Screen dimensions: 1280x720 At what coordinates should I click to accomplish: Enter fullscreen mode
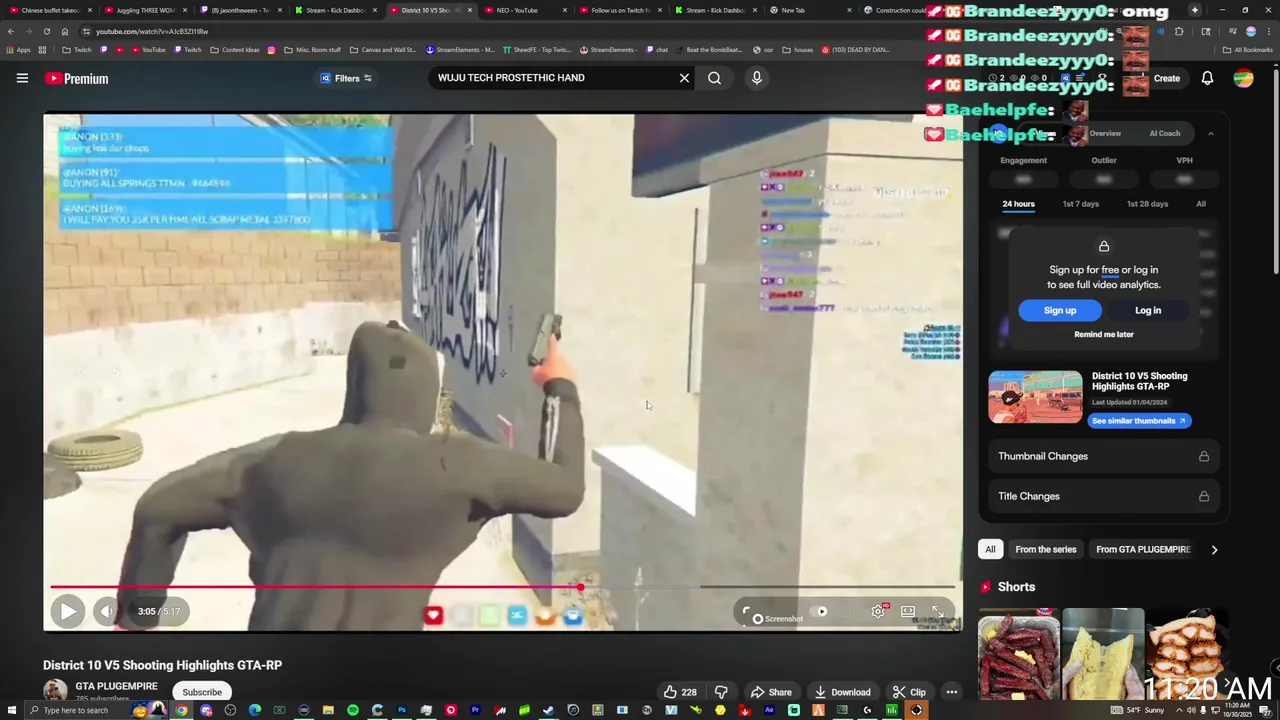tap(938, 611)
